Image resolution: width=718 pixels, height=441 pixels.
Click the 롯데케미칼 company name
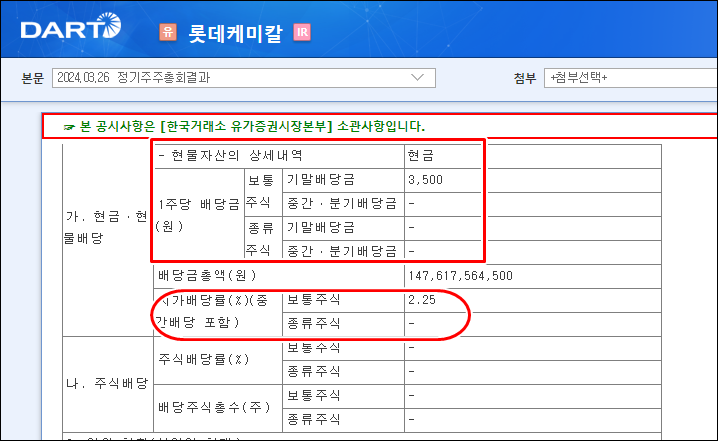click(x=235, y=33)
